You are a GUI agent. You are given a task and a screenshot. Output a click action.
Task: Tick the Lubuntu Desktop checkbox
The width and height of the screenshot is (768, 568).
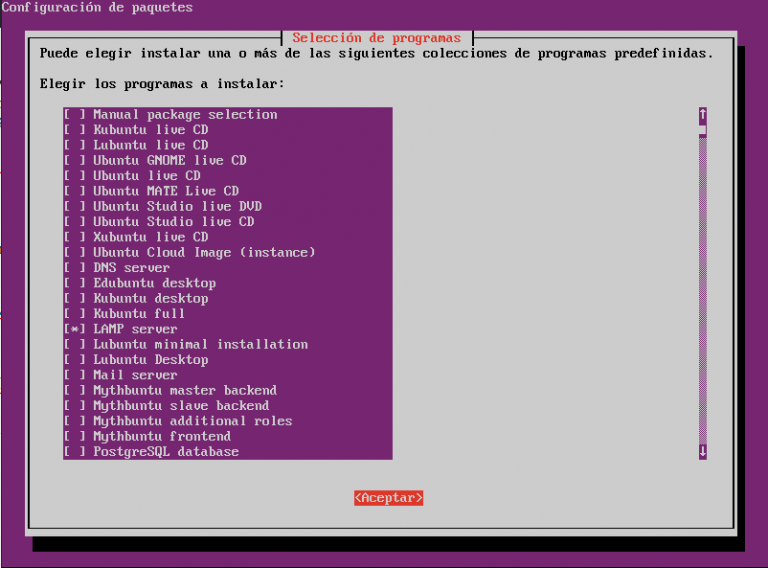(x=74, y=359)
